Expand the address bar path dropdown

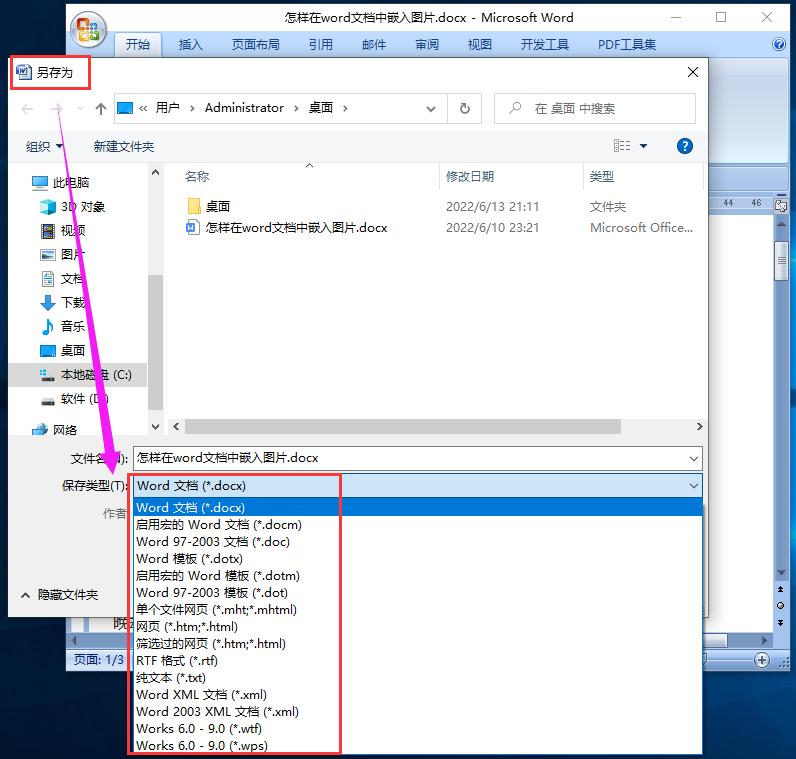click(x=430, y=108)
